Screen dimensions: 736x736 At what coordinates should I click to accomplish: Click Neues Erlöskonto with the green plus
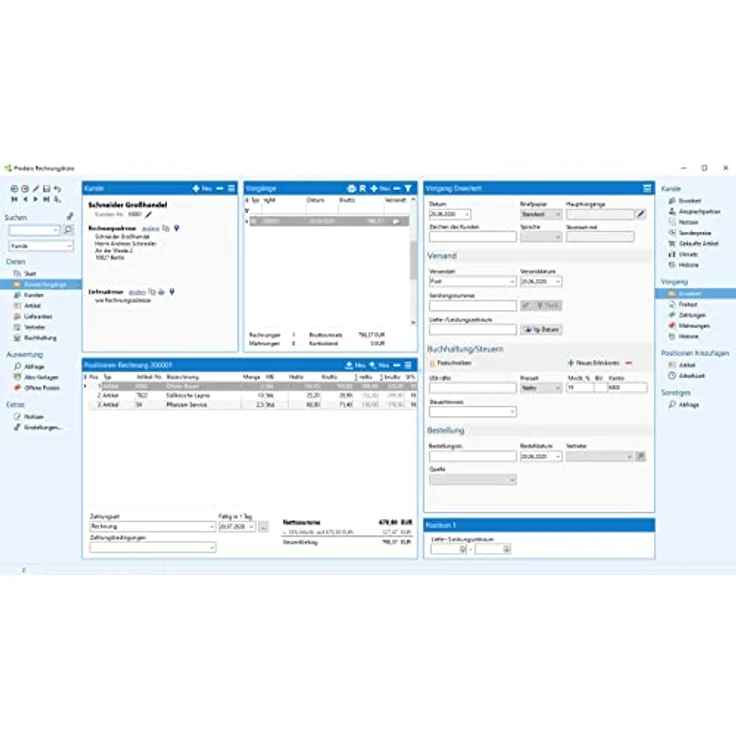(x=593, y=363)
